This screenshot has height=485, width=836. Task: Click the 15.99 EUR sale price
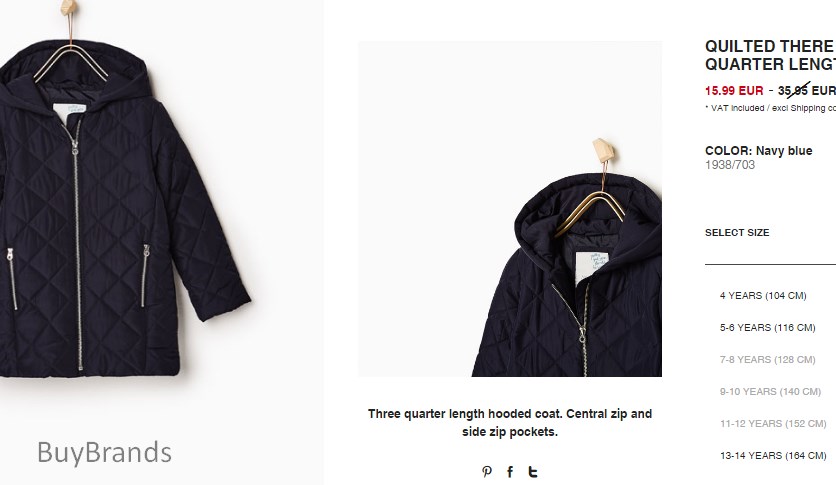point(734,91)
